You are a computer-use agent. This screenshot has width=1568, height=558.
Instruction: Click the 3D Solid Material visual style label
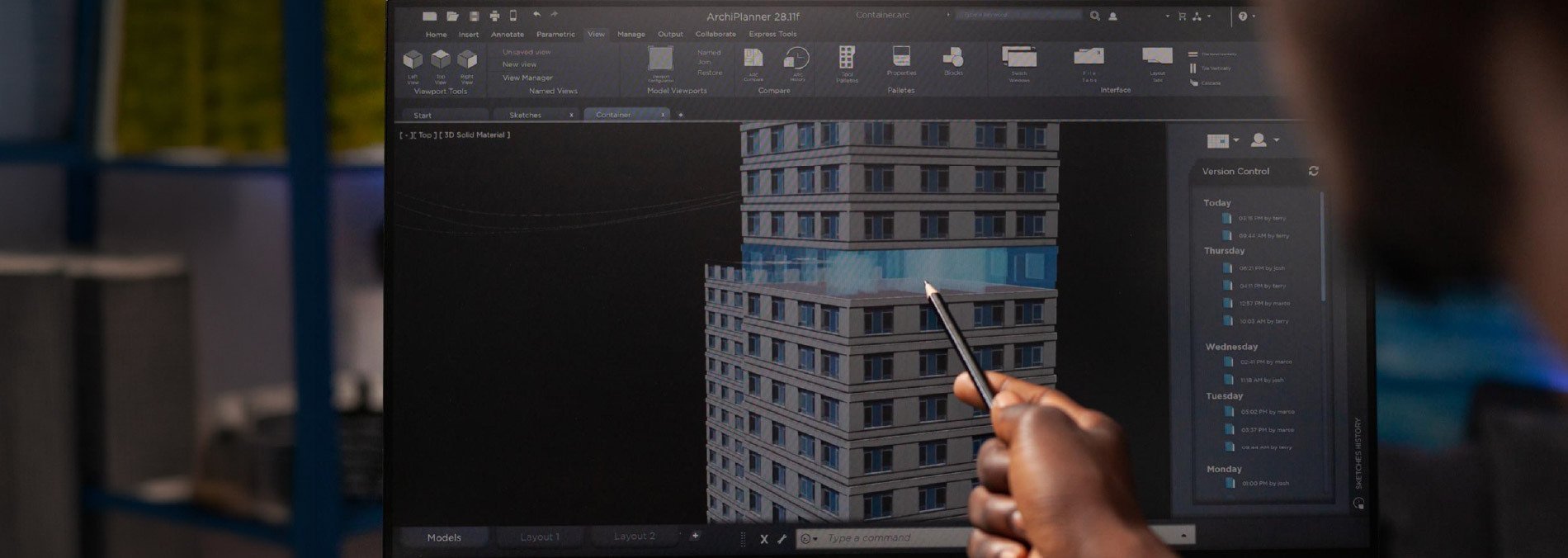tap(475, 135)
